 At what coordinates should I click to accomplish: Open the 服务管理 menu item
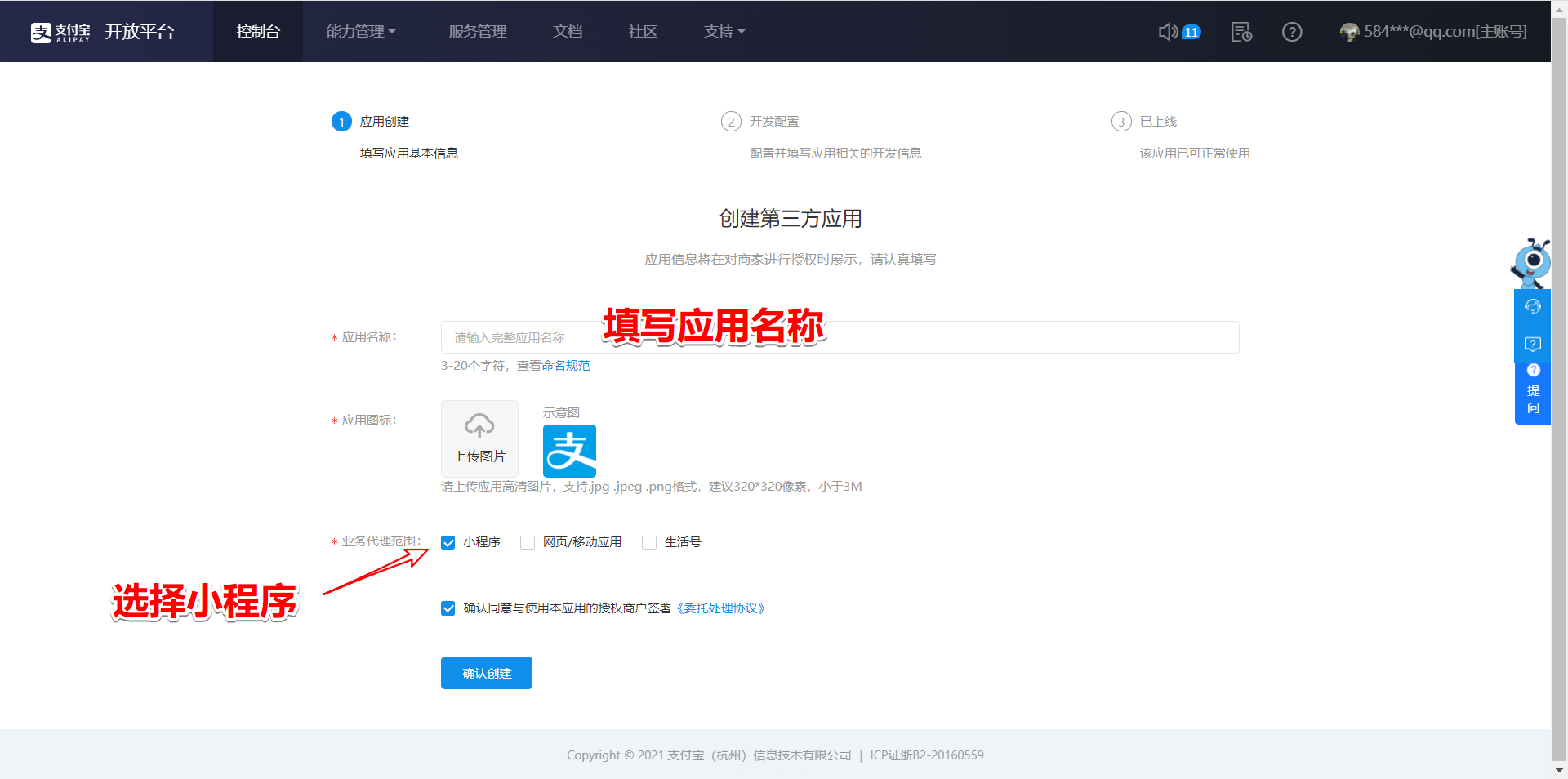pyautogui.click(x=478, y=32)
